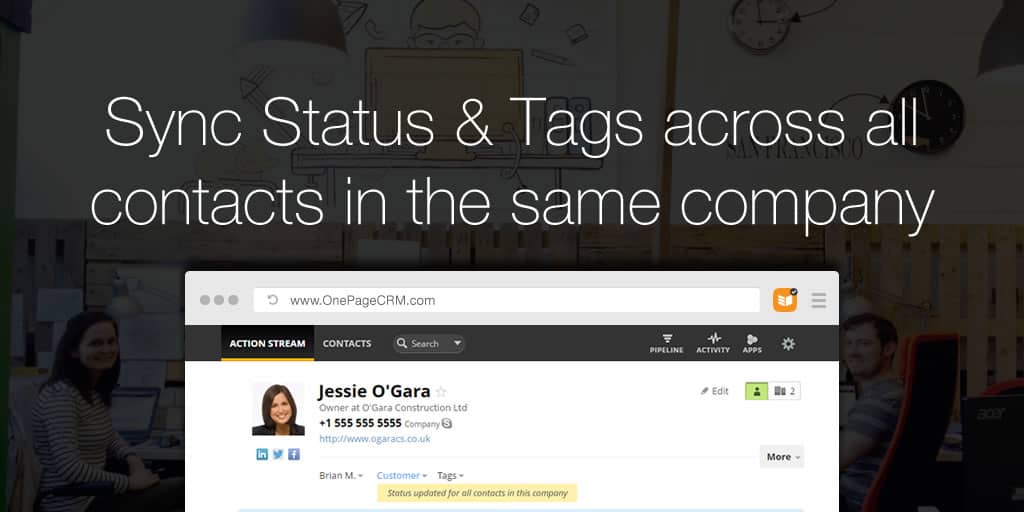Select the single contact view toggle
This screenshot has width=1024, height=512.
pos(757,391)
